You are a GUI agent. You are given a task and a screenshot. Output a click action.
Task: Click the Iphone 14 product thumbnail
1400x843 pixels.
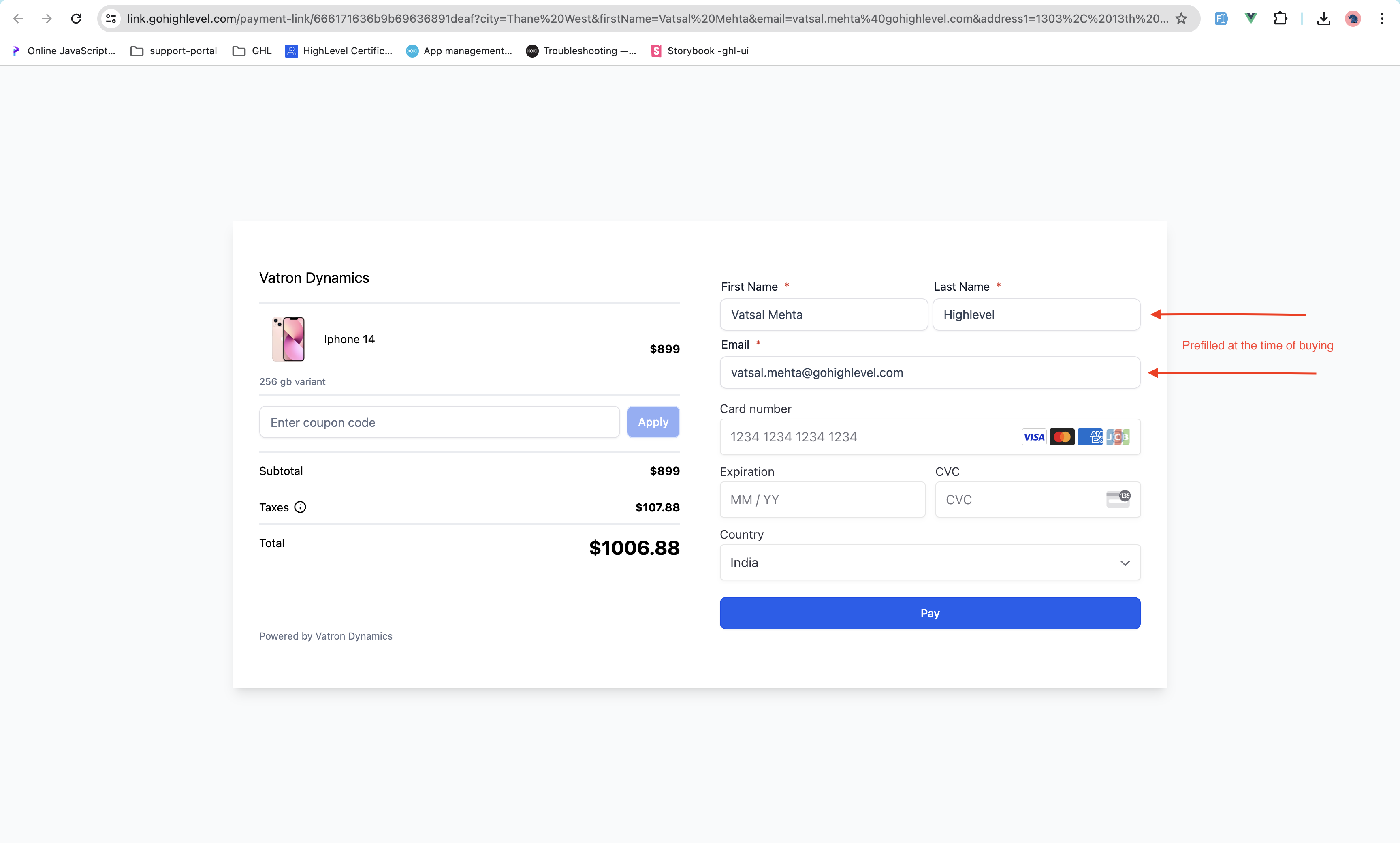click(x=288, y=339)
